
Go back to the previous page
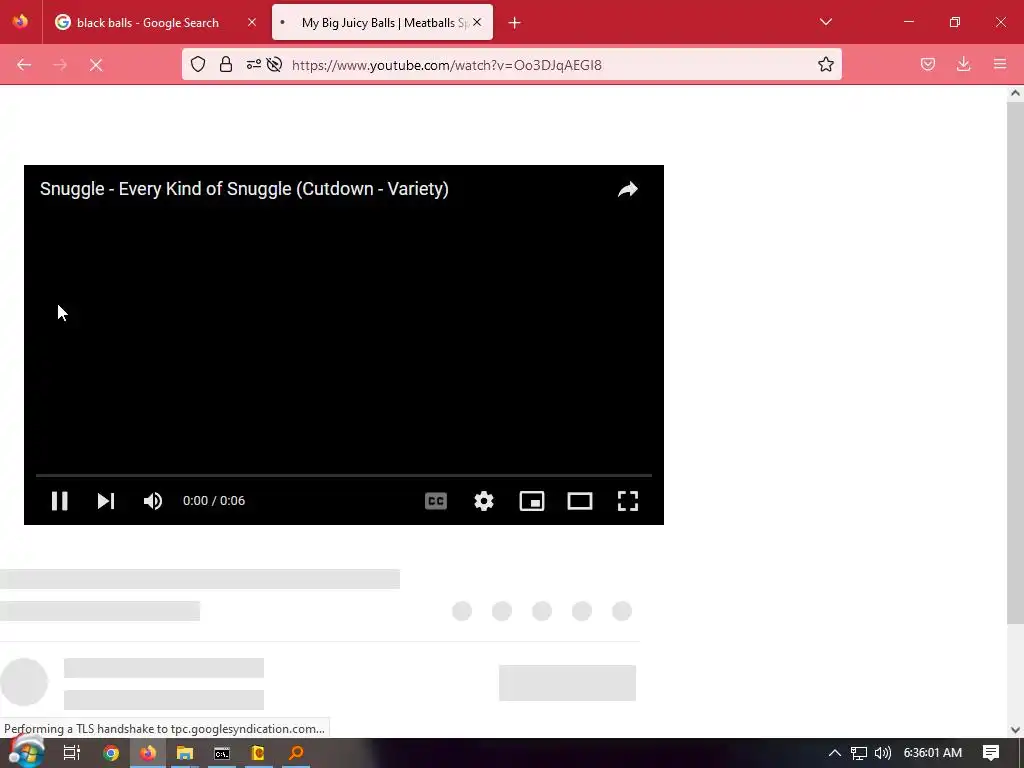point(24,65)
